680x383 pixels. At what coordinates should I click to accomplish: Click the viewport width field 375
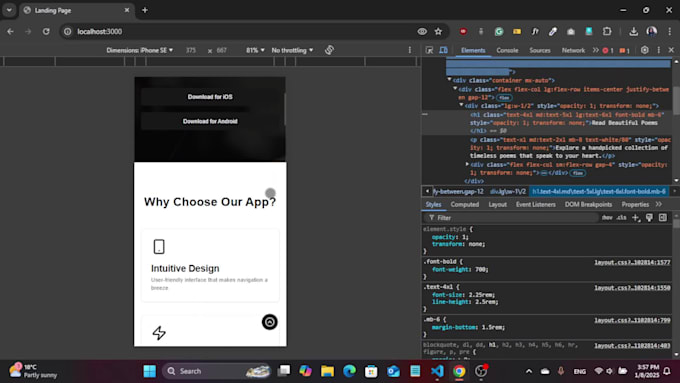[191, 50]
